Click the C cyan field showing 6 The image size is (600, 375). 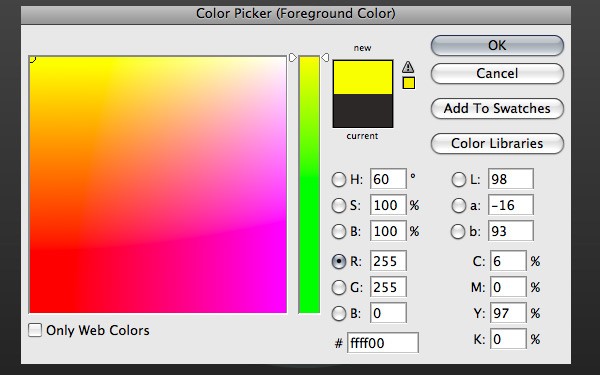[x=508, y=261]
